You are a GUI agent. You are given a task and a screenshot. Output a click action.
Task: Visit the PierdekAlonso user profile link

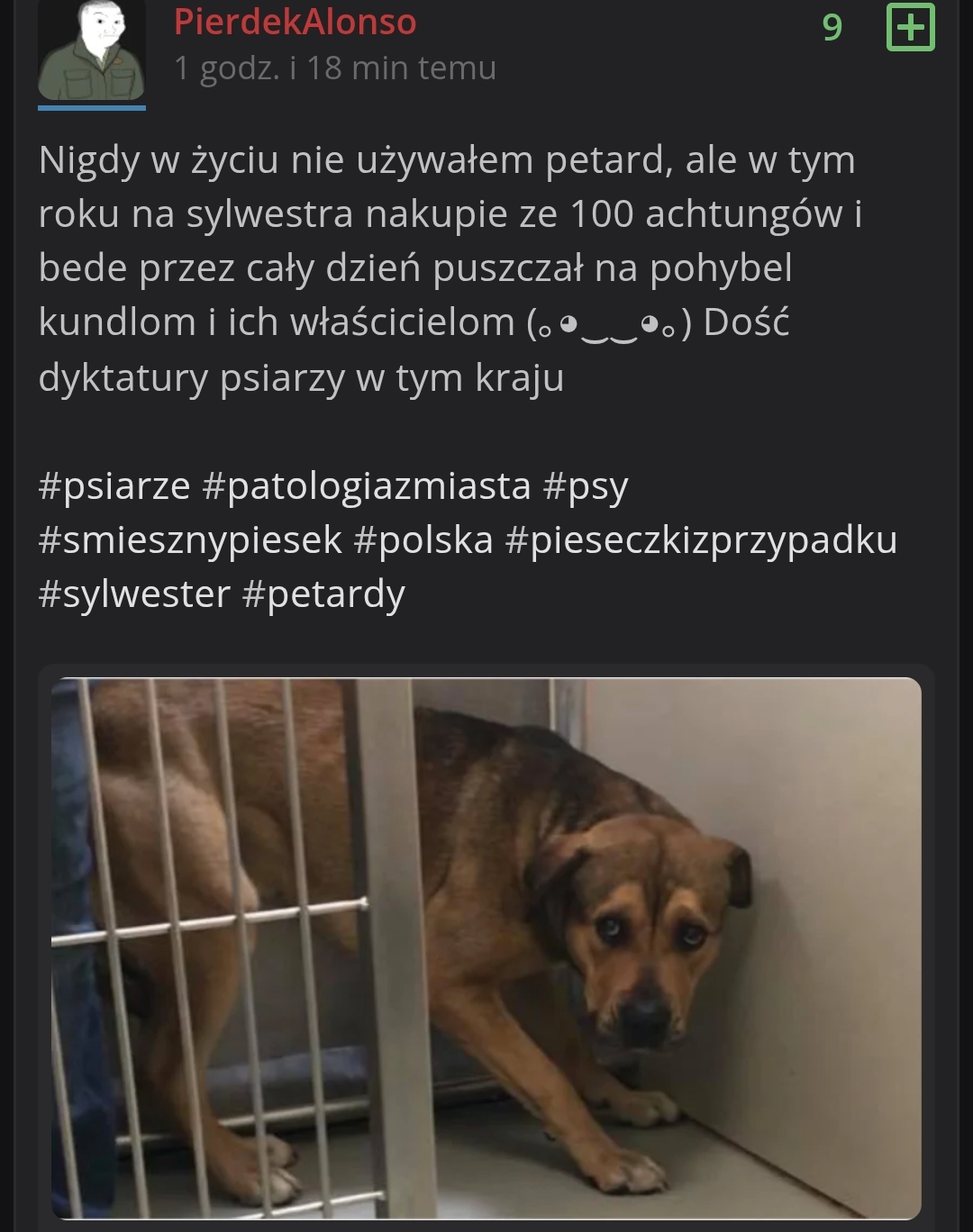[295, 22]
